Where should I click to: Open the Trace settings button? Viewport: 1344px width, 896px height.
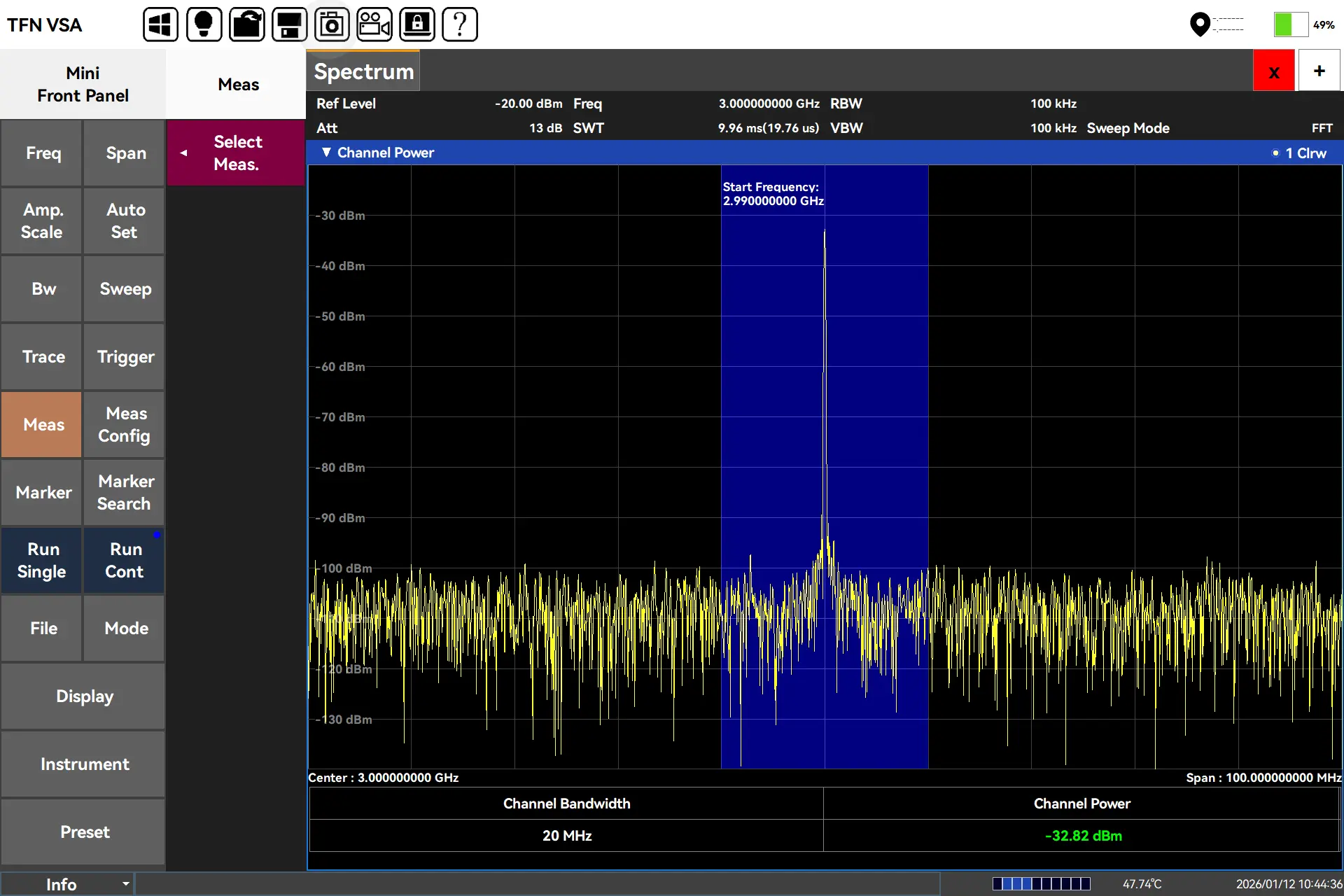pos(42,356)
